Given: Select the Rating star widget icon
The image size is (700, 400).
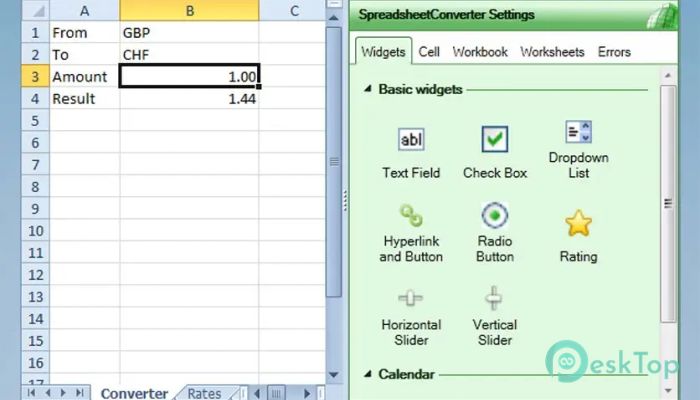Looking at the screenshot, I should tap(579, 223).
